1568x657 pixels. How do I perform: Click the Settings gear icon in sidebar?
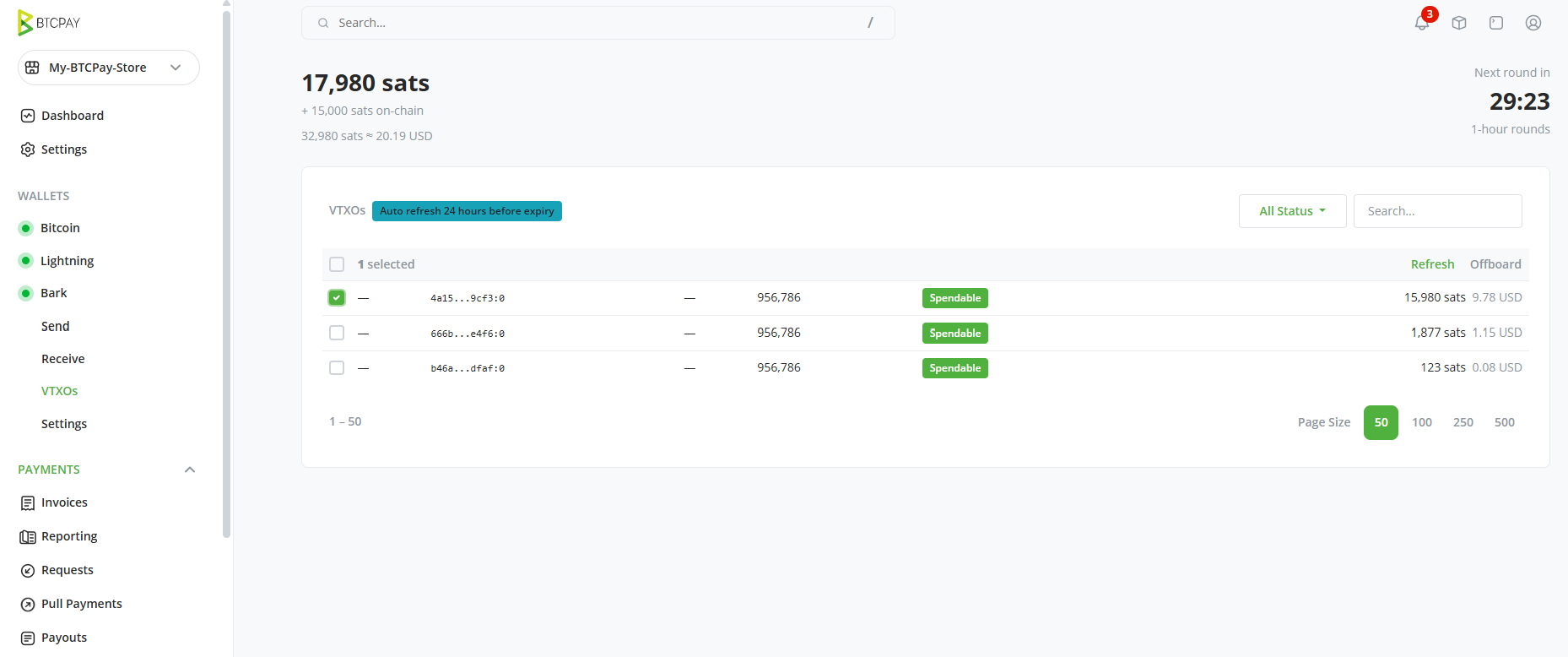(28, 149)
